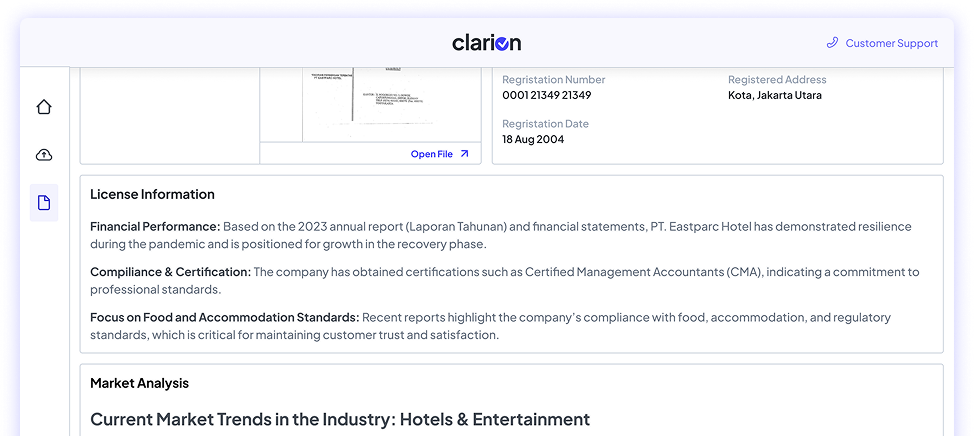Click the License Information heading
The width and height of the screenshot is (974, 436).
(152, 194)
